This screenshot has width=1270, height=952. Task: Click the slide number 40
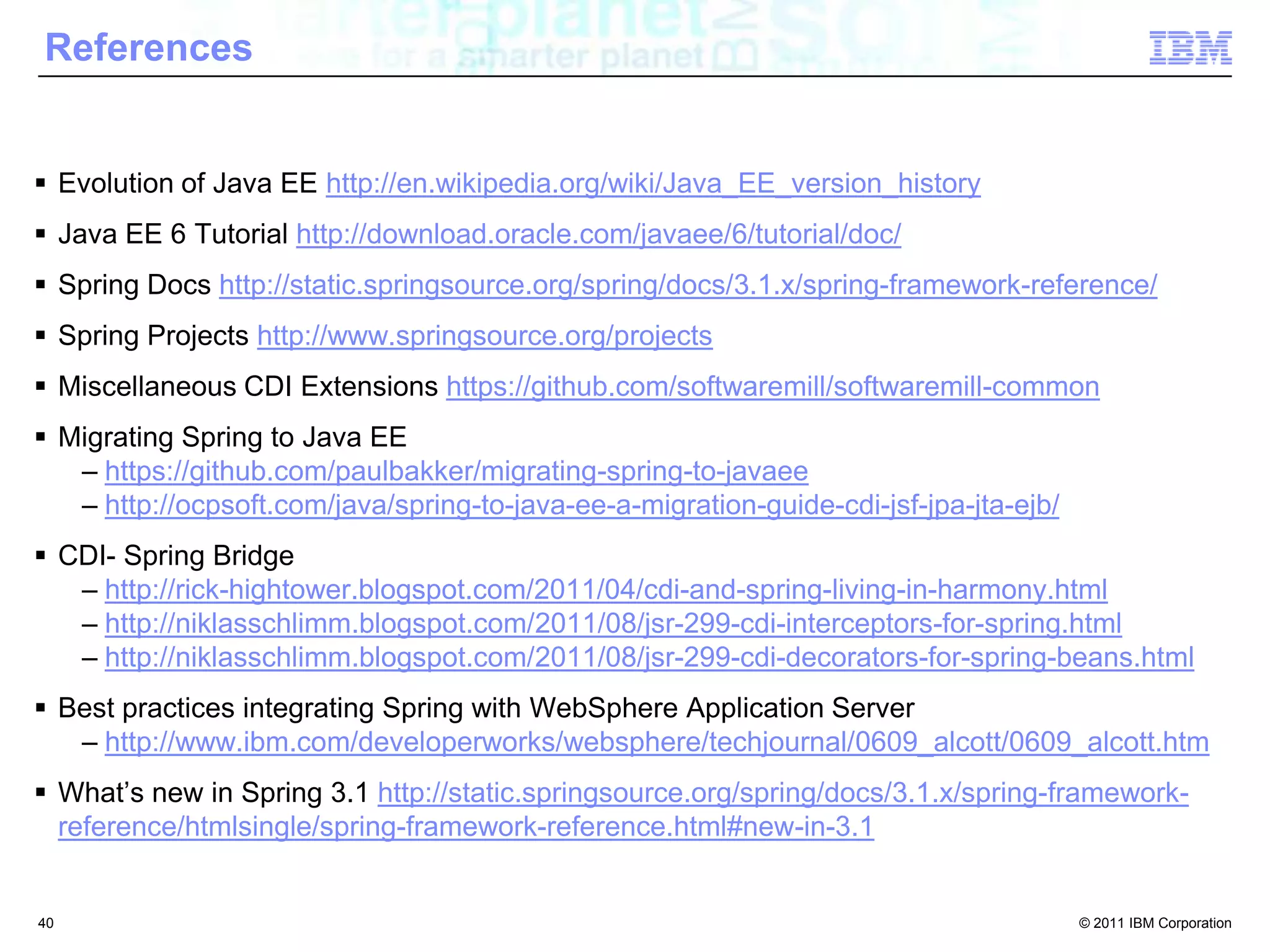click(46, 923)
